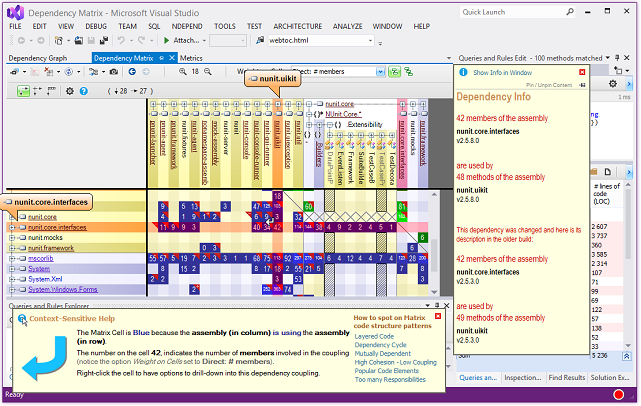Open the Too many Responsibilities link

[390, 379]
